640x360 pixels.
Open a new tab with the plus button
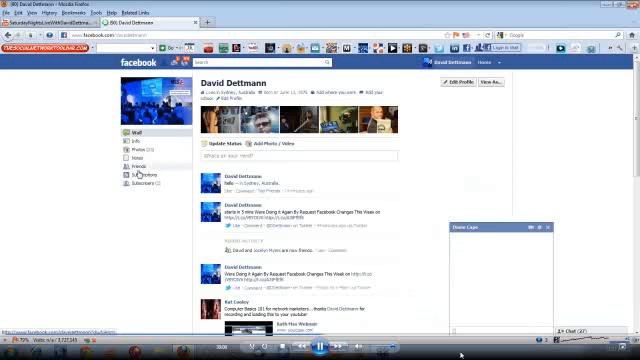click(207, 22)
